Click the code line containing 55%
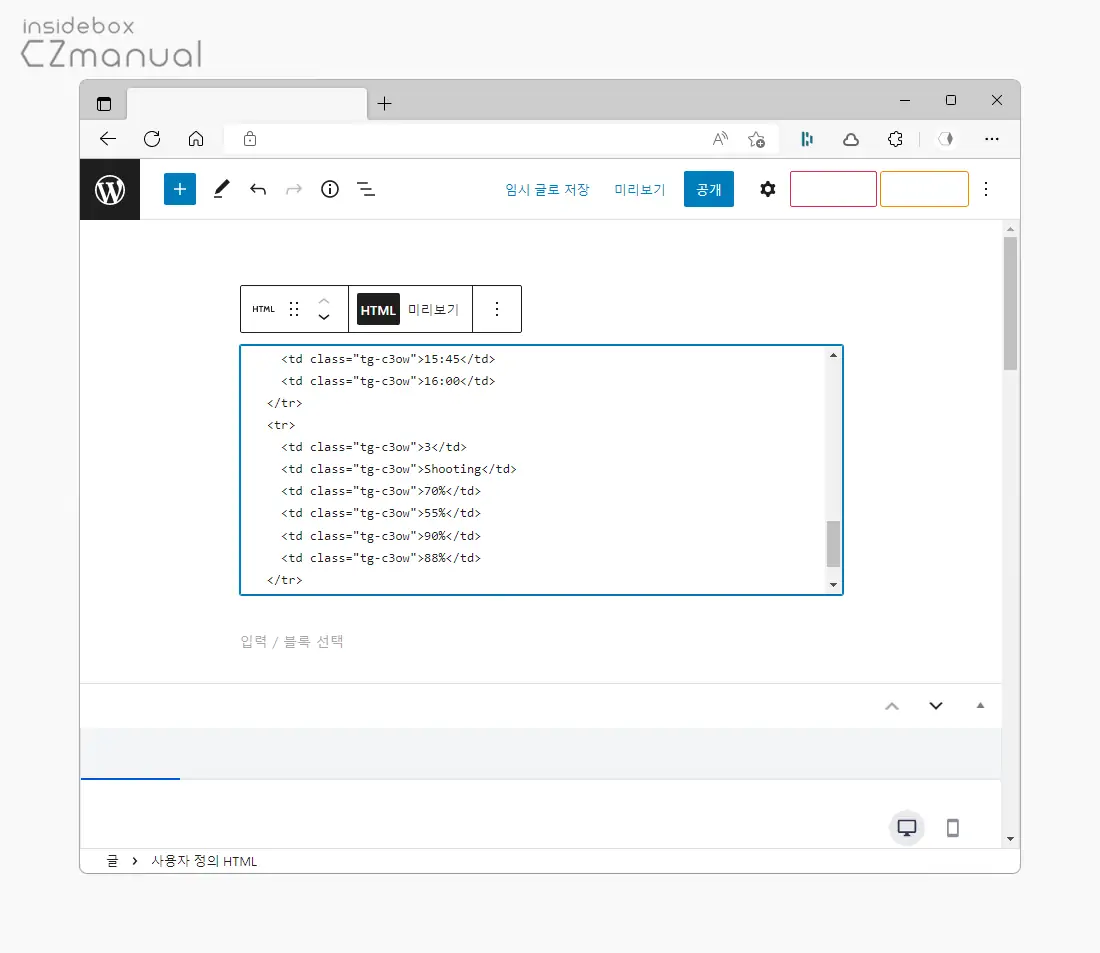 (381, 513)
